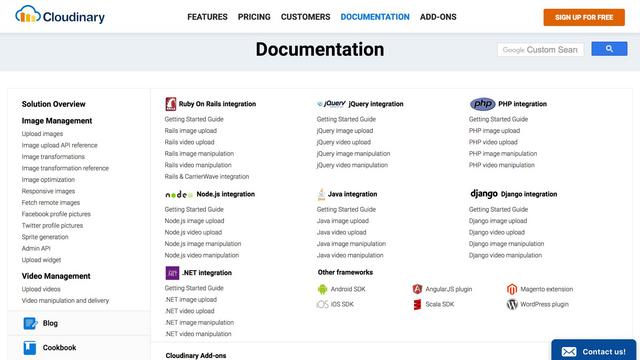Open the Responsive images link
The image size is (640, 360).
coord(48,191)
